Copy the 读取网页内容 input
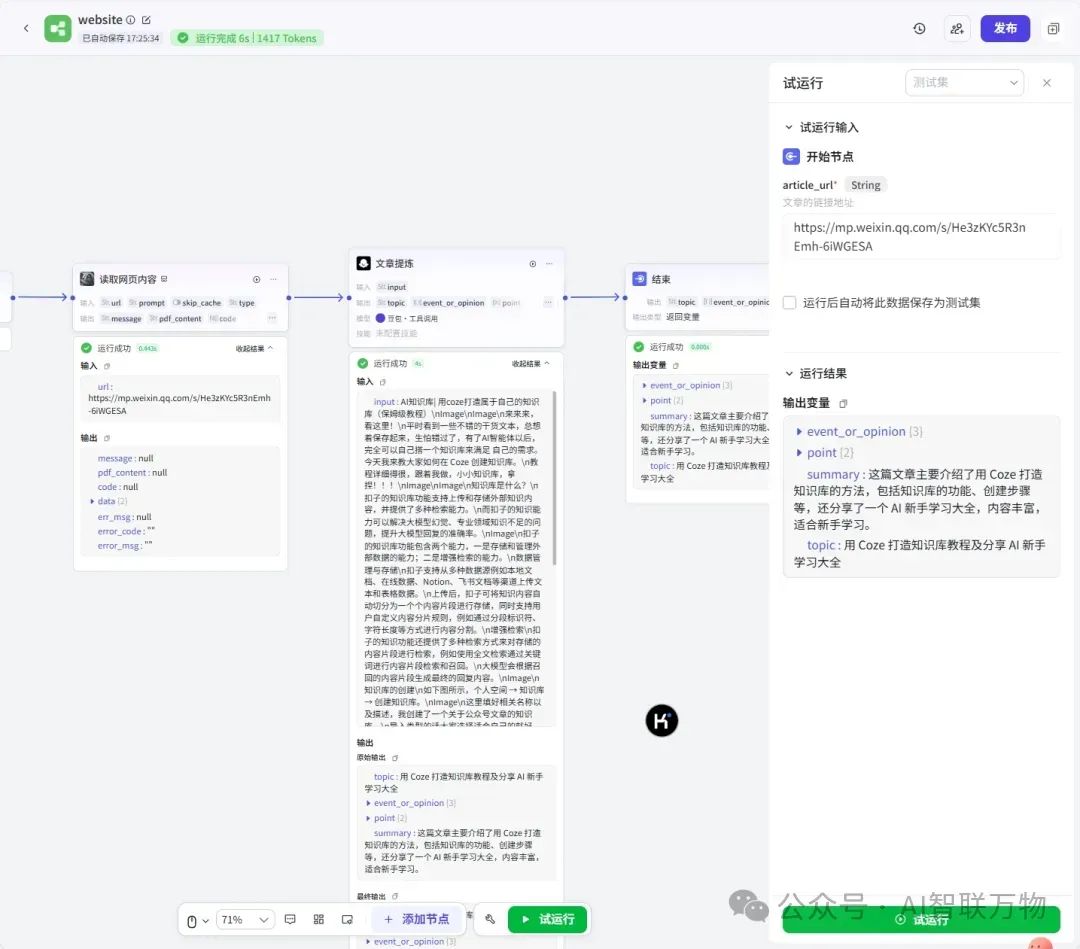 (x=107, y=366)
